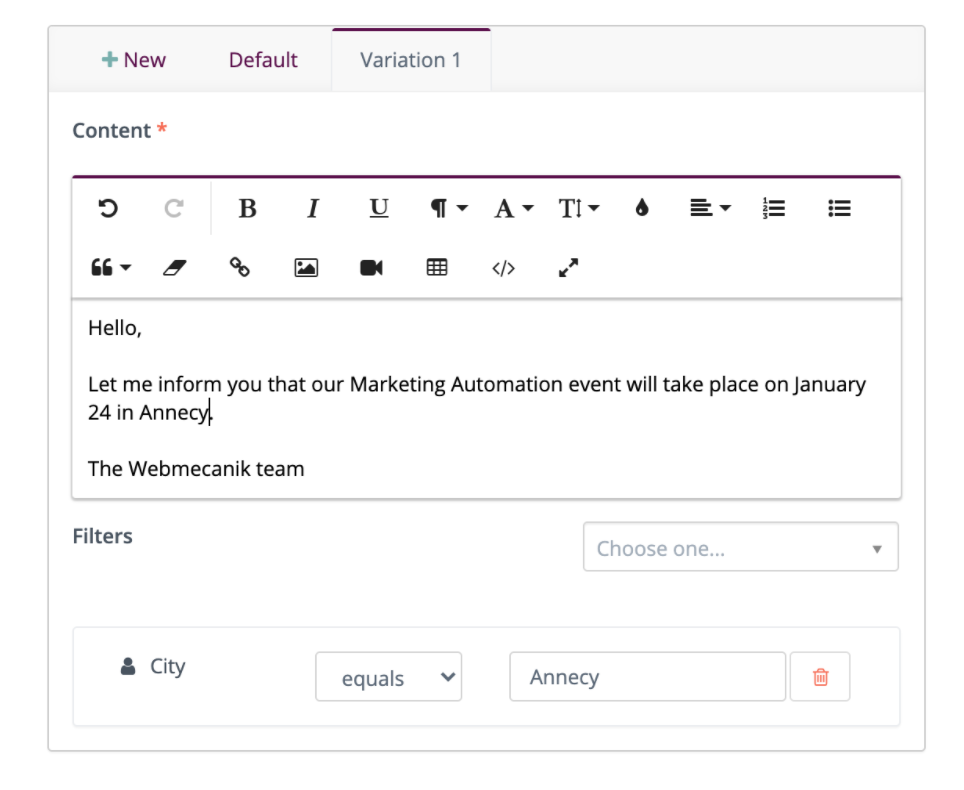Image resolution: width=964 pixels, height=790 pixels.
Task: Insert a hyperlink
Action: point(239,267)
